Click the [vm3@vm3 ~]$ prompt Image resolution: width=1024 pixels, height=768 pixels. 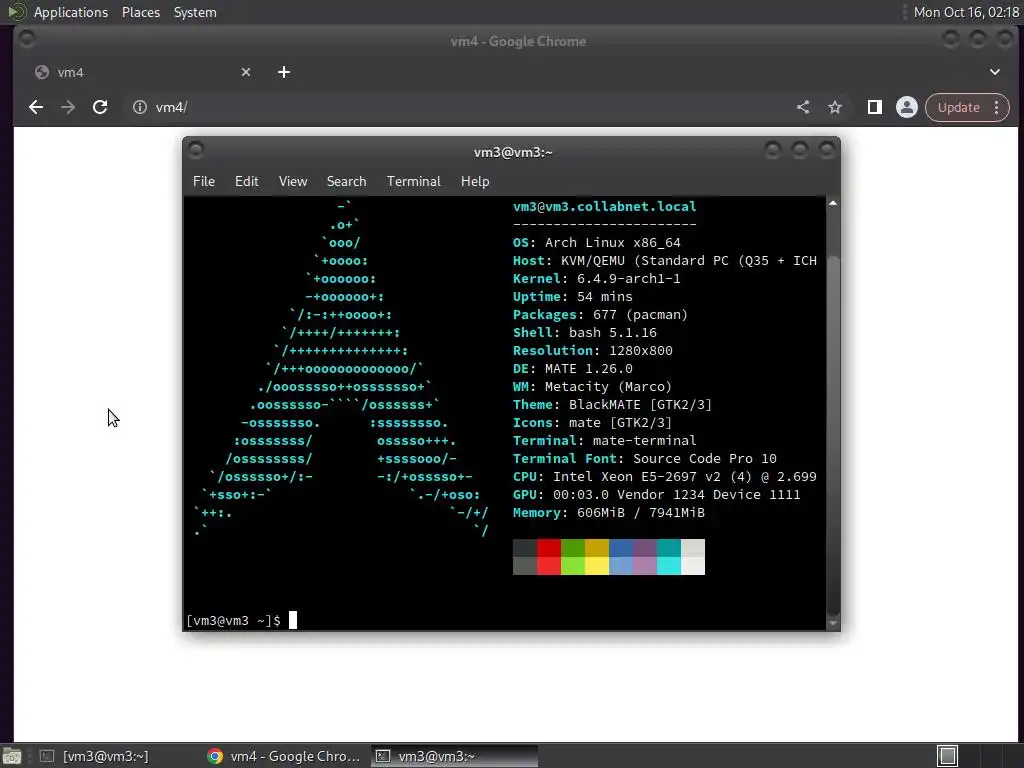click(233, 620)
